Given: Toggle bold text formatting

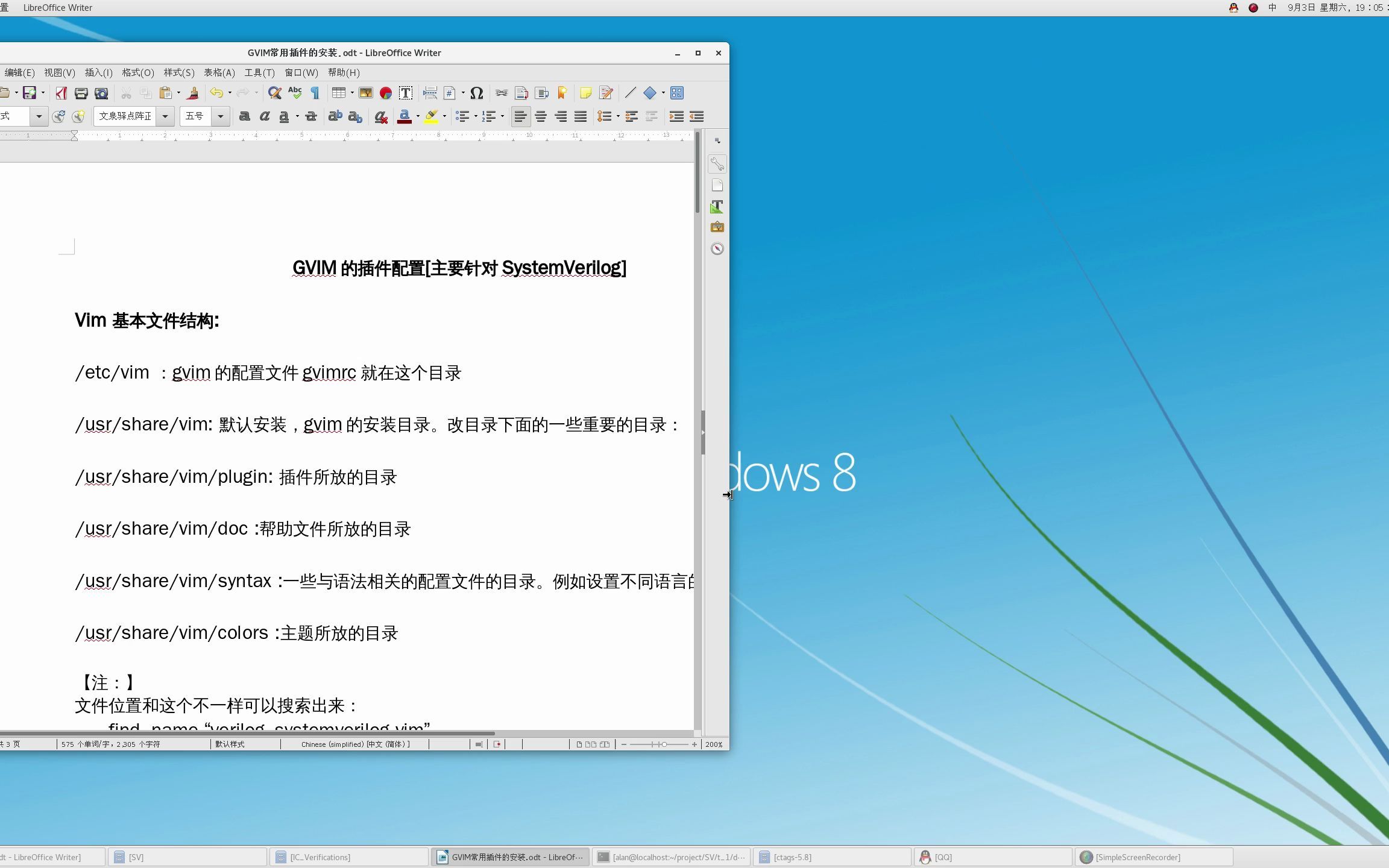Looking at the screenshot, I should pyautogui.click(x=244, y=116).
